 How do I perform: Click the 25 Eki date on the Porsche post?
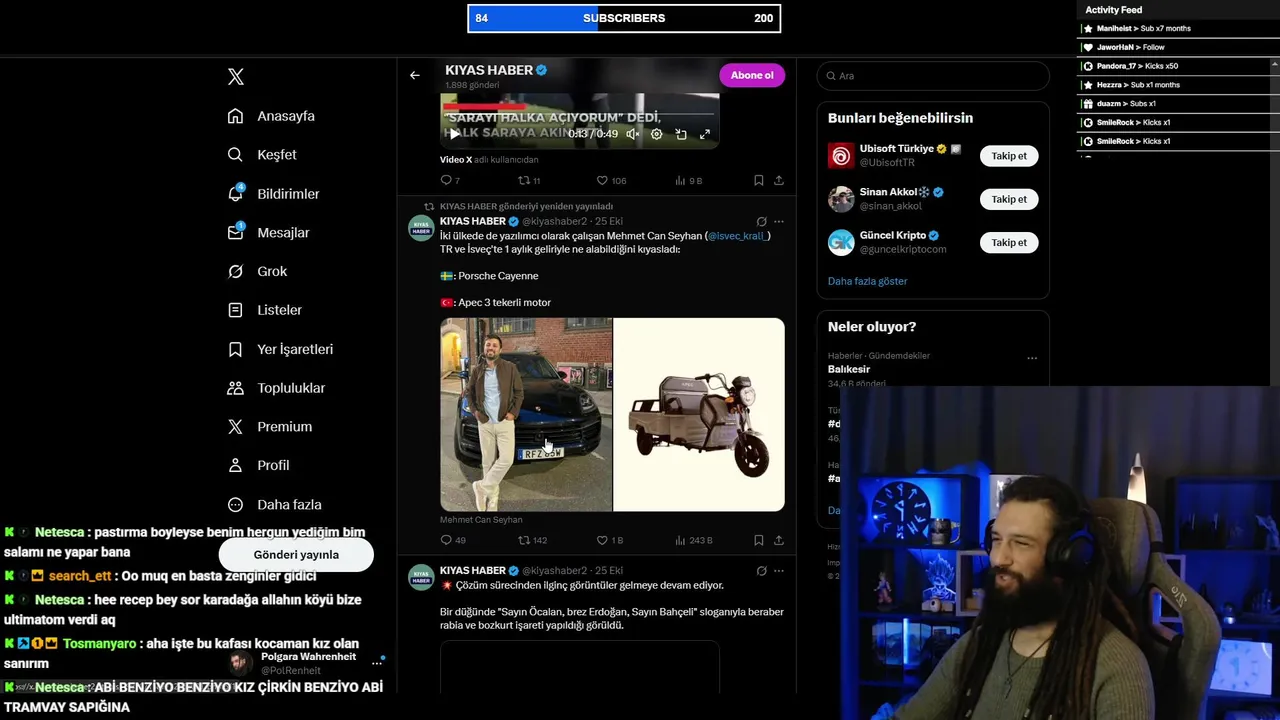(609, 221)
